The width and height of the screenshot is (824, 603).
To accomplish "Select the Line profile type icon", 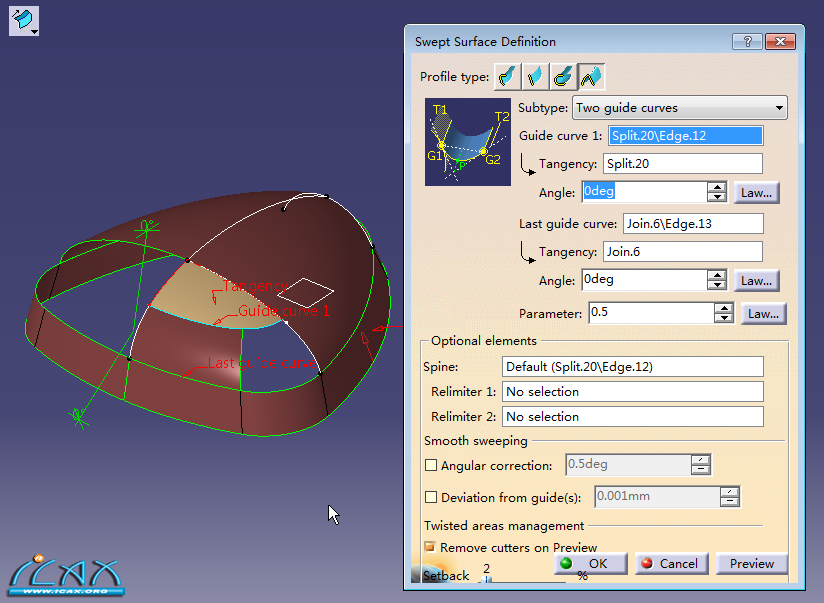I will click(x=535, y=76).
